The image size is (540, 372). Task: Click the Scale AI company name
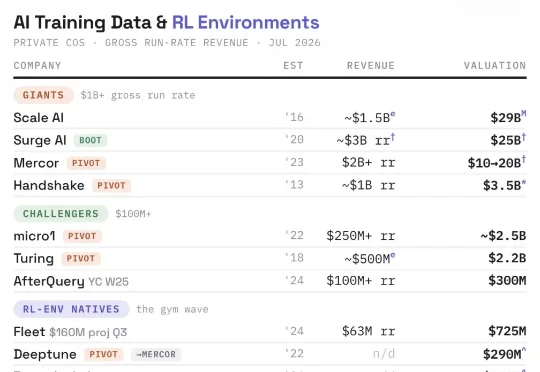pos(39,118)
